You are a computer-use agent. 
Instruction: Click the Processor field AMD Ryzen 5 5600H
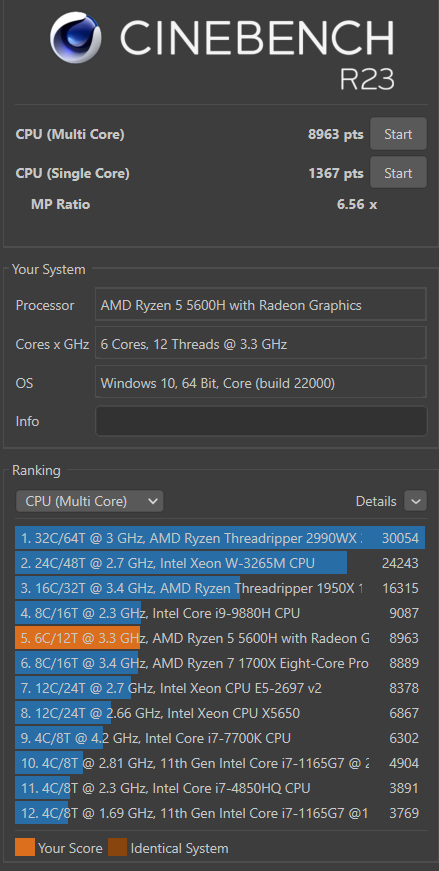(261, 304)
